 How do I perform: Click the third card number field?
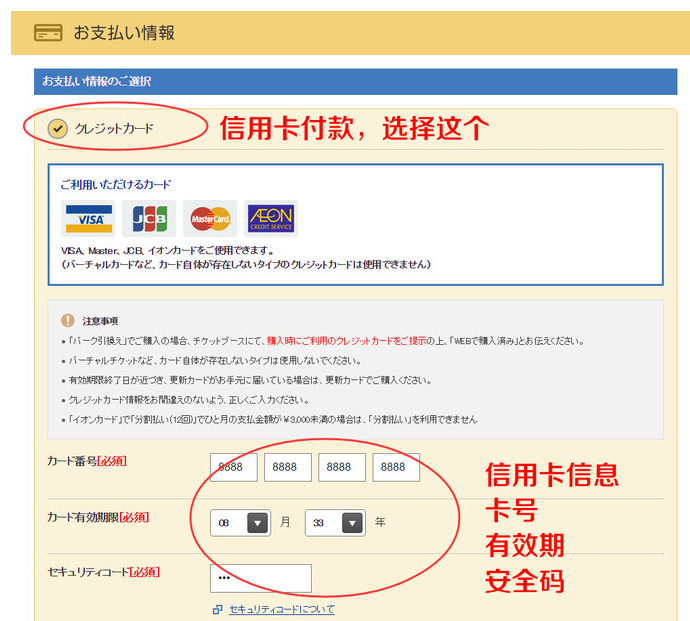point(342,467)
